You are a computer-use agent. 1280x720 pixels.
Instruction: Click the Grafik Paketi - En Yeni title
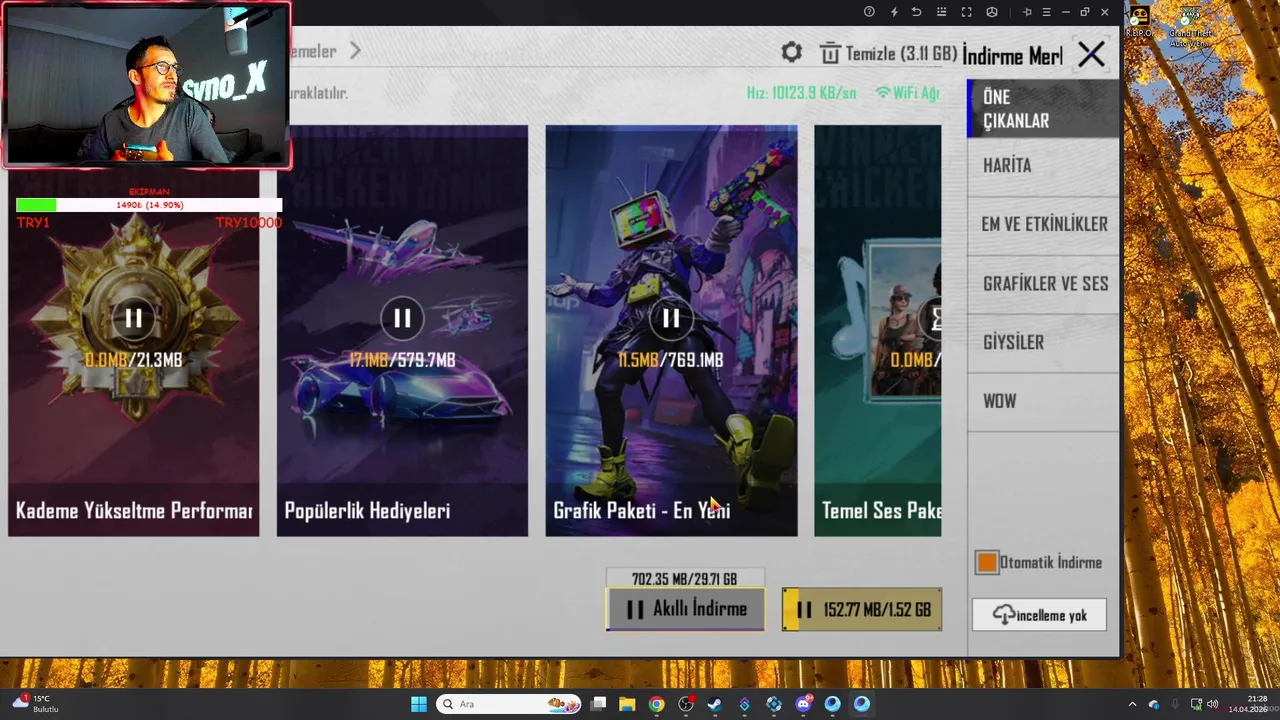click(x=642, y=511)
